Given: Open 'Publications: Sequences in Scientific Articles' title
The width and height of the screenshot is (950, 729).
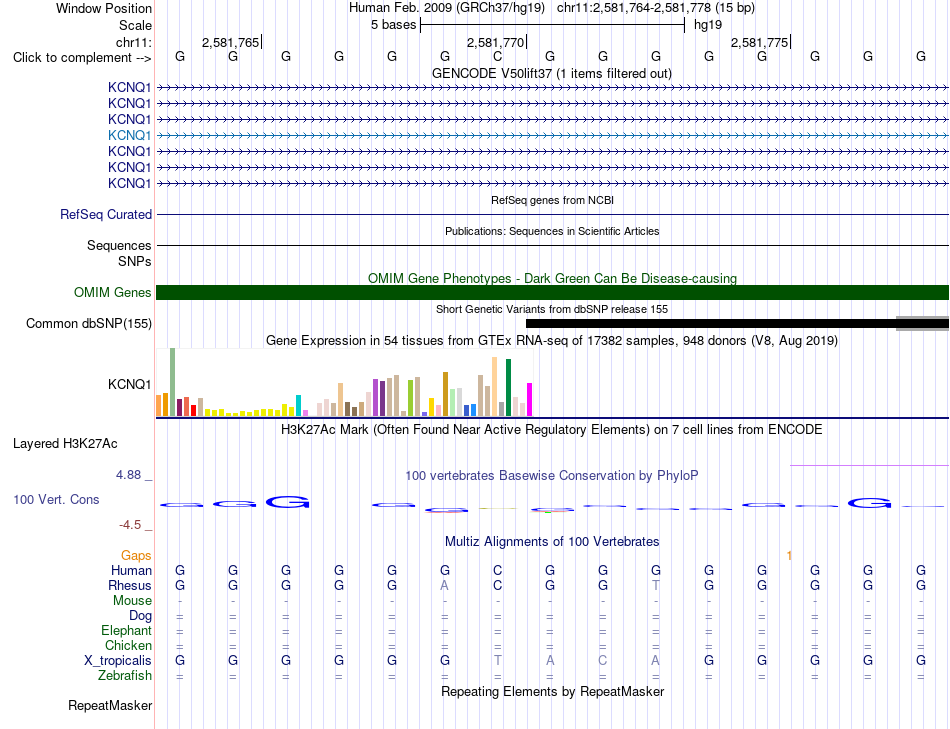Looking at the screenshot, I should (552, 231).
